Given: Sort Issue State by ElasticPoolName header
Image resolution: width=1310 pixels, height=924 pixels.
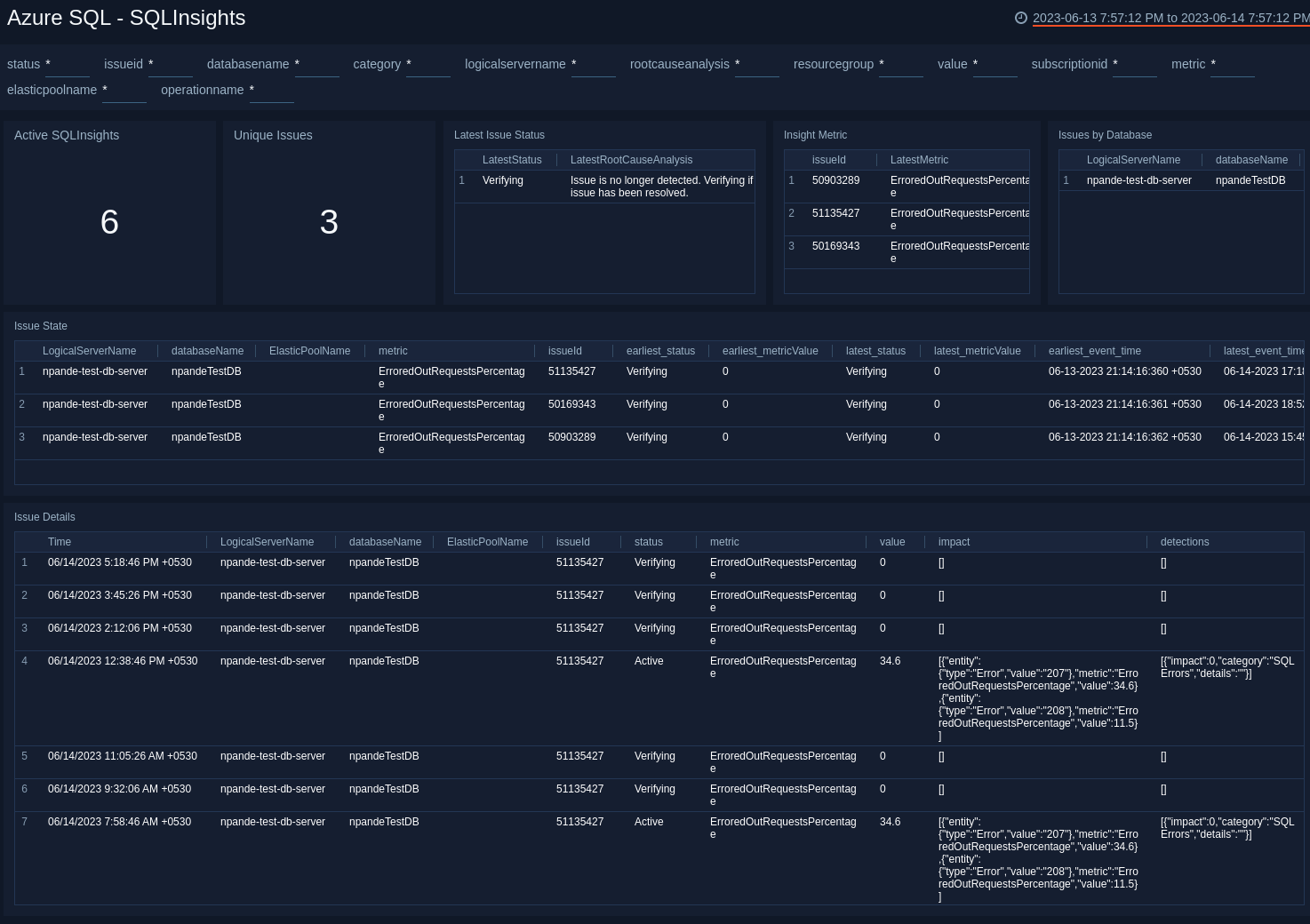Looking at the screenshot, I should (x=309, y=351).
